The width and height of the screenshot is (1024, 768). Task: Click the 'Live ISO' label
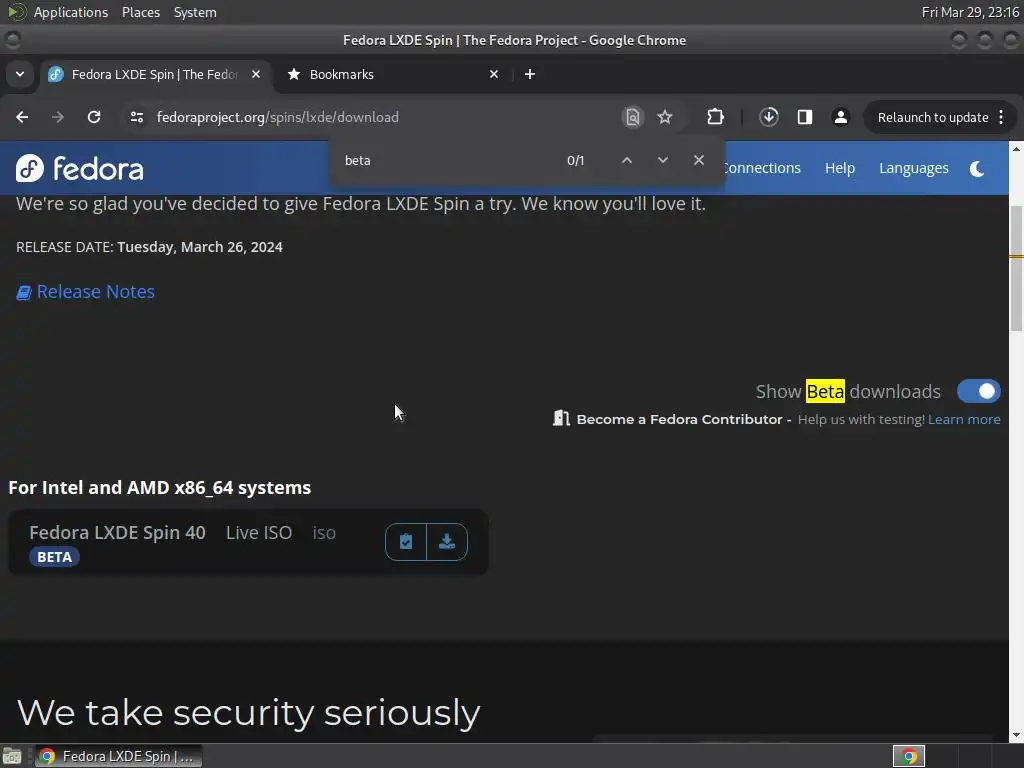(259, 533)
